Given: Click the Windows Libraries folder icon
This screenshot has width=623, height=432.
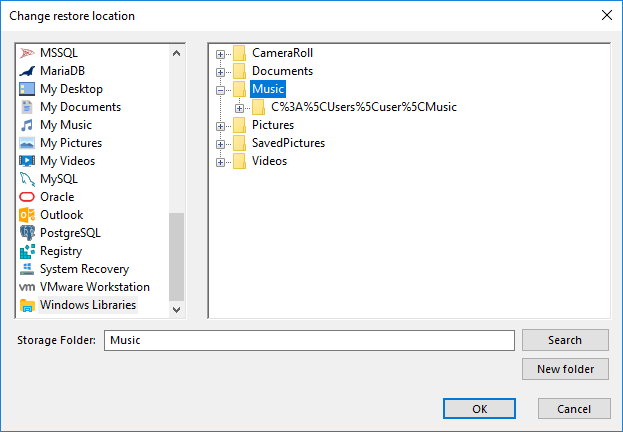Looking at the screenshot, I should pos(27,305).
